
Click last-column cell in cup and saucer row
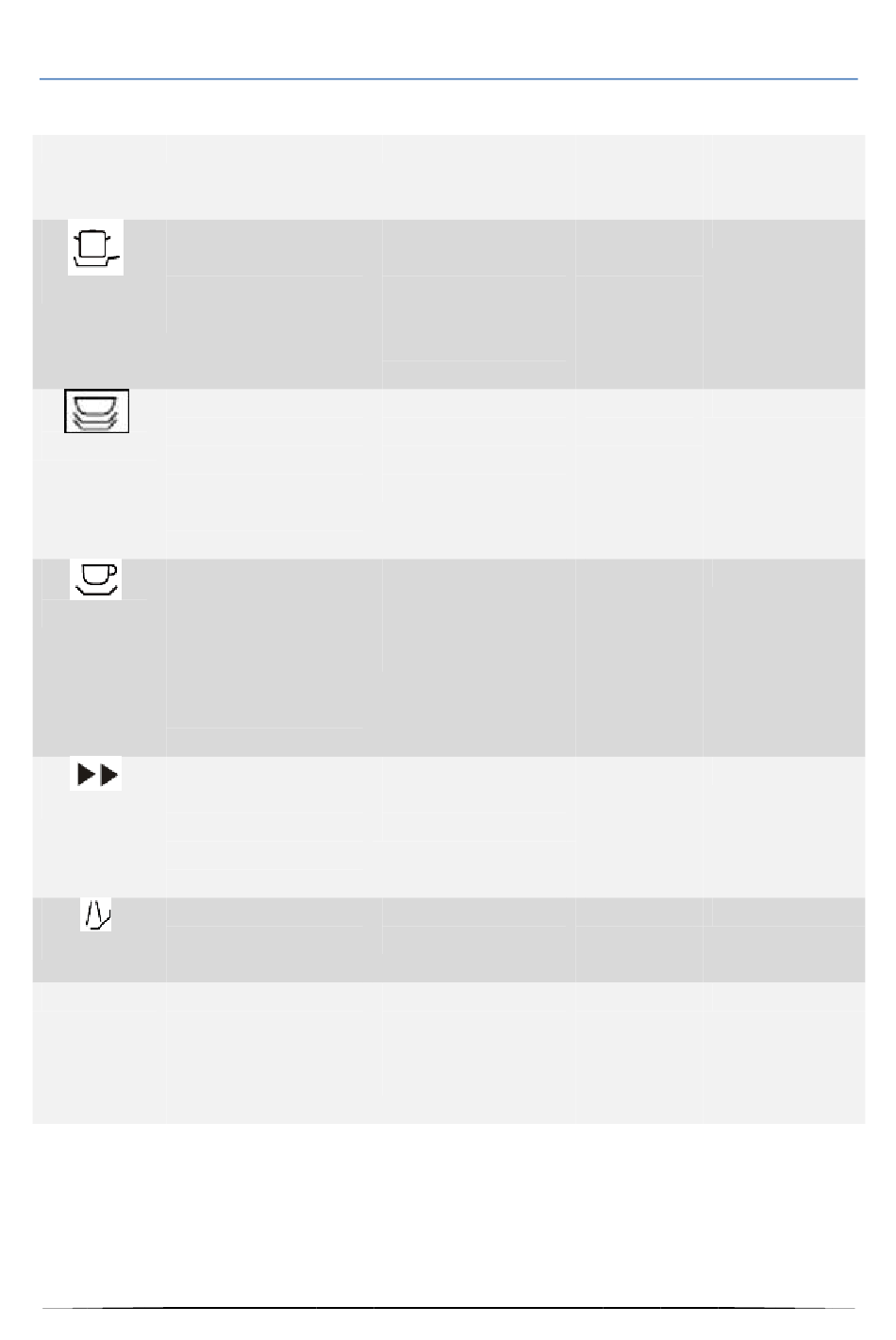pyautogui.click(x=784, y=658)
